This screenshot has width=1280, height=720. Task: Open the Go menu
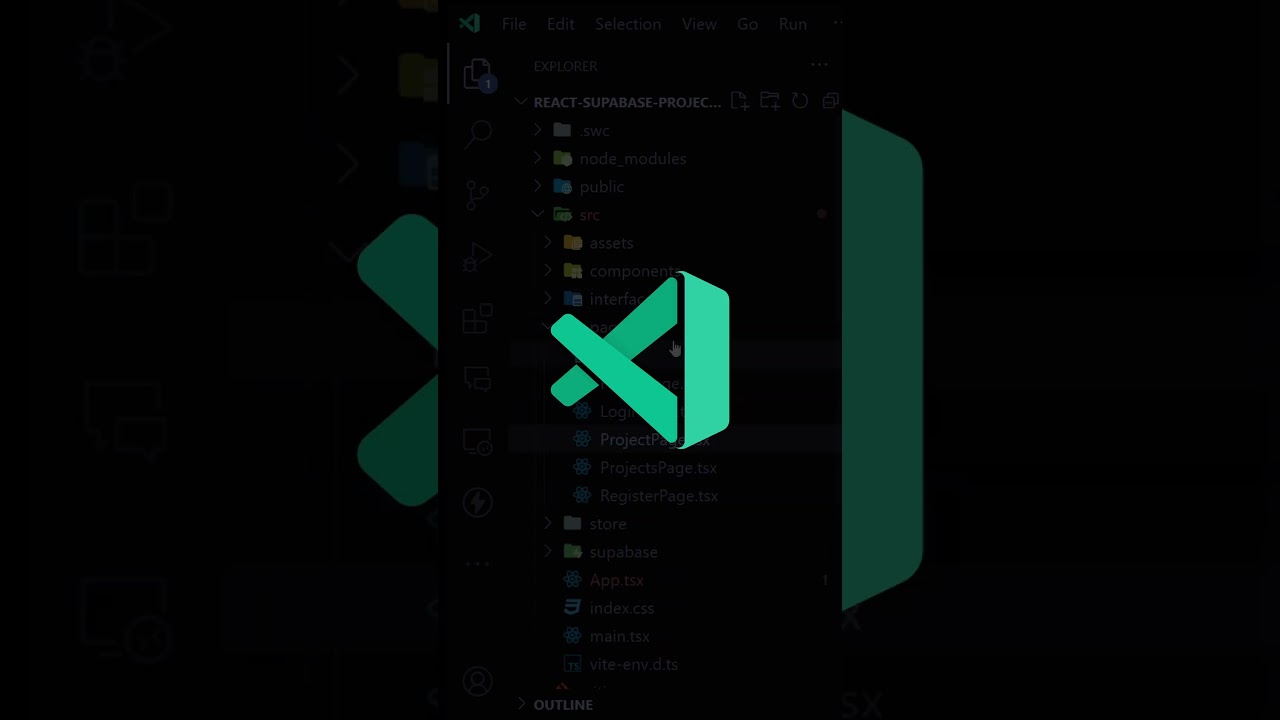tap(747, 24)
